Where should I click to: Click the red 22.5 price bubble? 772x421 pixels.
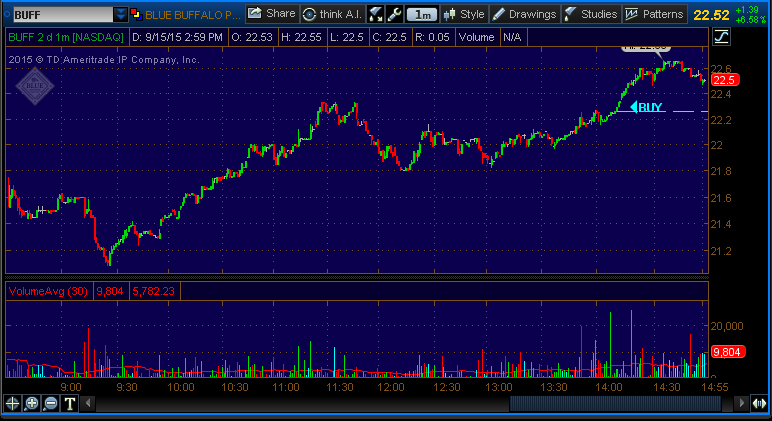pyautogui.click(x=724, y=80)
